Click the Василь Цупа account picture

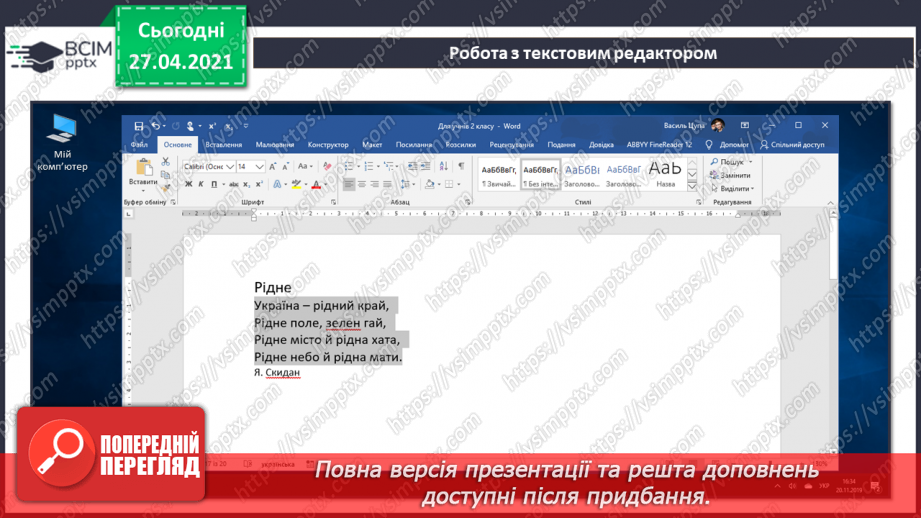[717, 126]
